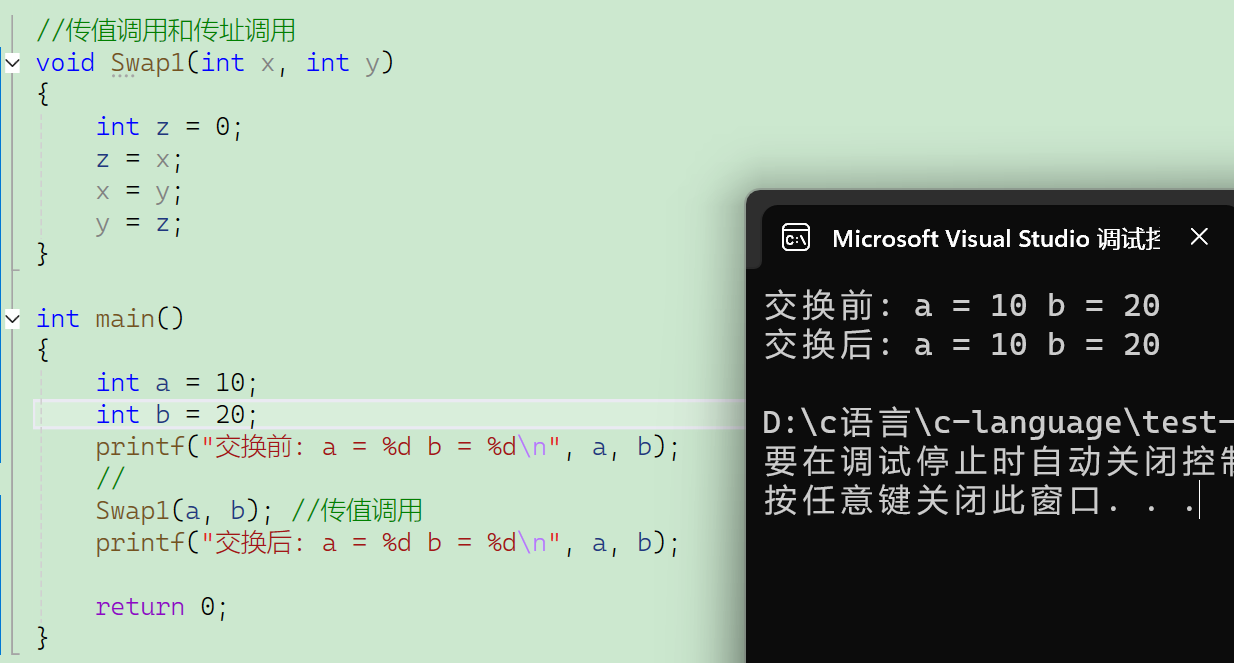Image resolution: width=1234 pixels, height=663 pixels.
Task: Click the Swap1 function name in its definition
Action: [148, 63]
